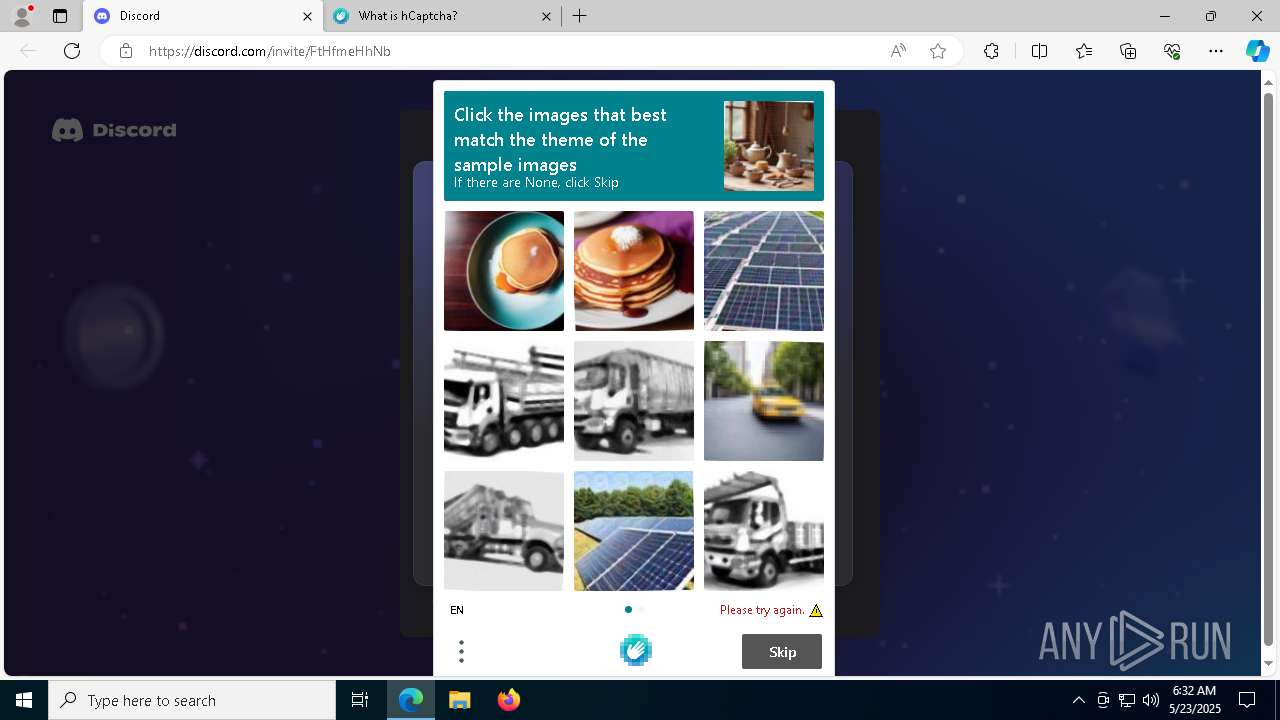Screen dimensions: 1280x720
Task: Select sketched cargo truck center image
Action: pos(634,401)
